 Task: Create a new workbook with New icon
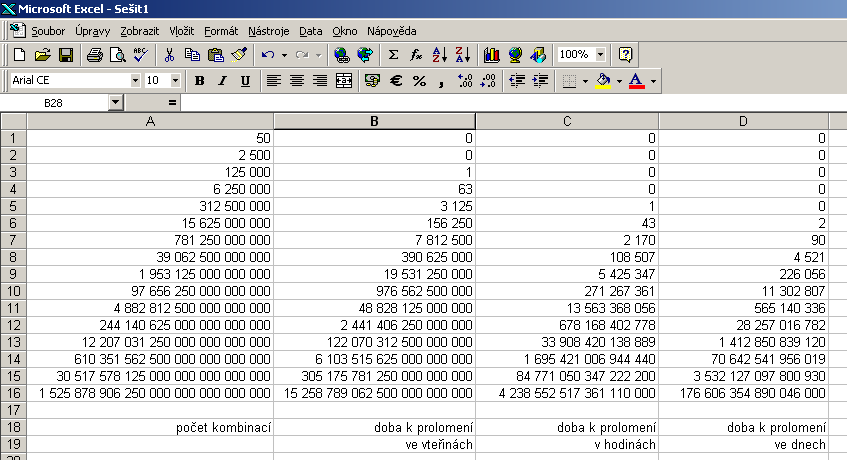[x=19, y=55]
